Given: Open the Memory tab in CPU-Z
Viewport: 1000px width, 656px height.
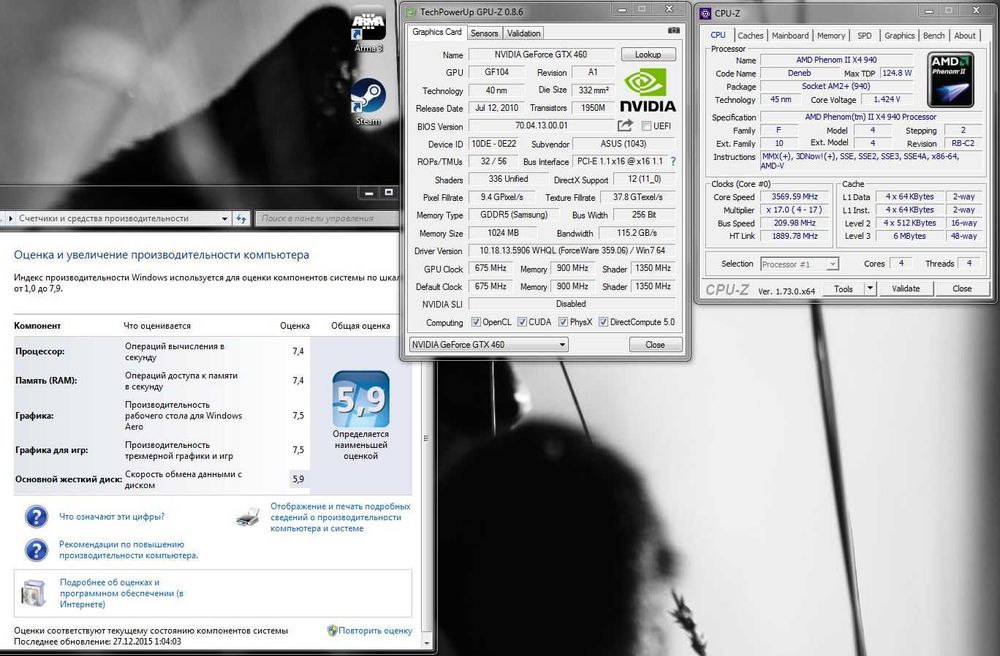Looking at the screenshot, I should 831,36.
